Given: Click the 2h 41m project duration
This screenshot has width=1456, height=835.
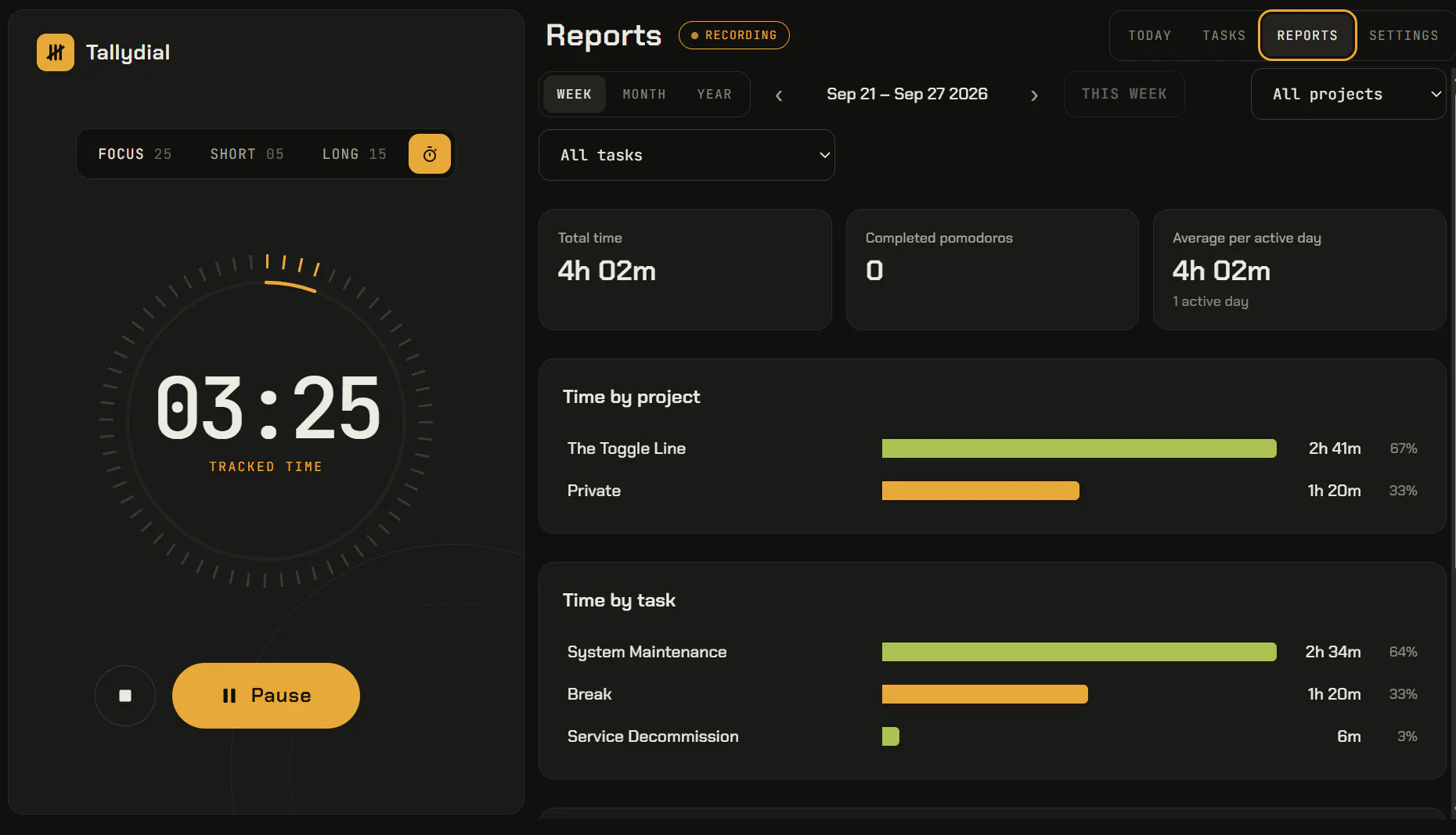Looking at the screenshot, I should (1335, 448).
